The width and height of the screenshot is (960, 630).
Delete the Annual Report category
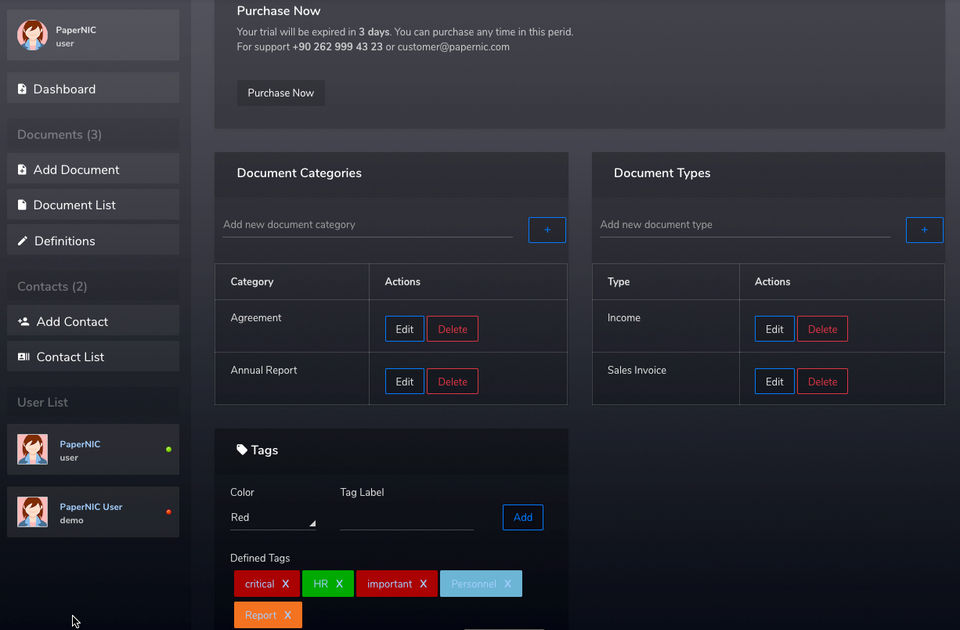(452, 381)
